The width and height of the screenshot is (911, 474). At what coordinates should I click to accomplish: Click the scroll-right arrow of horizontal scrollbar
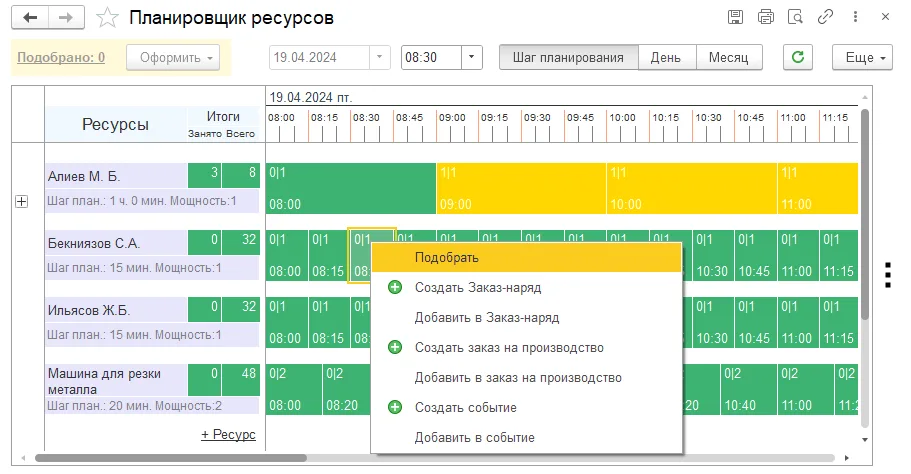847,458
